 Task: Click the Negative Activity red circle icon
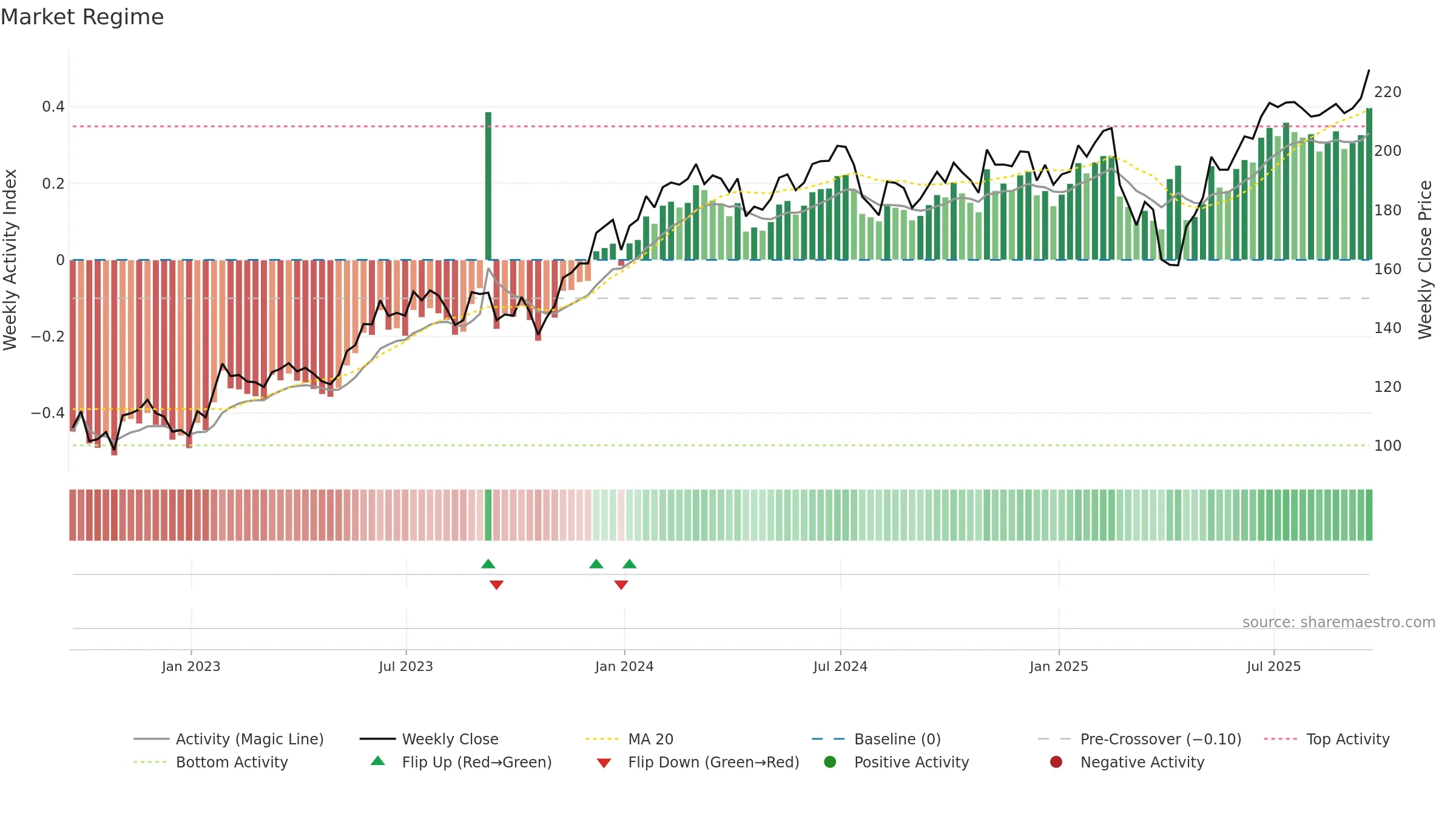click(x=1056, y=762)
